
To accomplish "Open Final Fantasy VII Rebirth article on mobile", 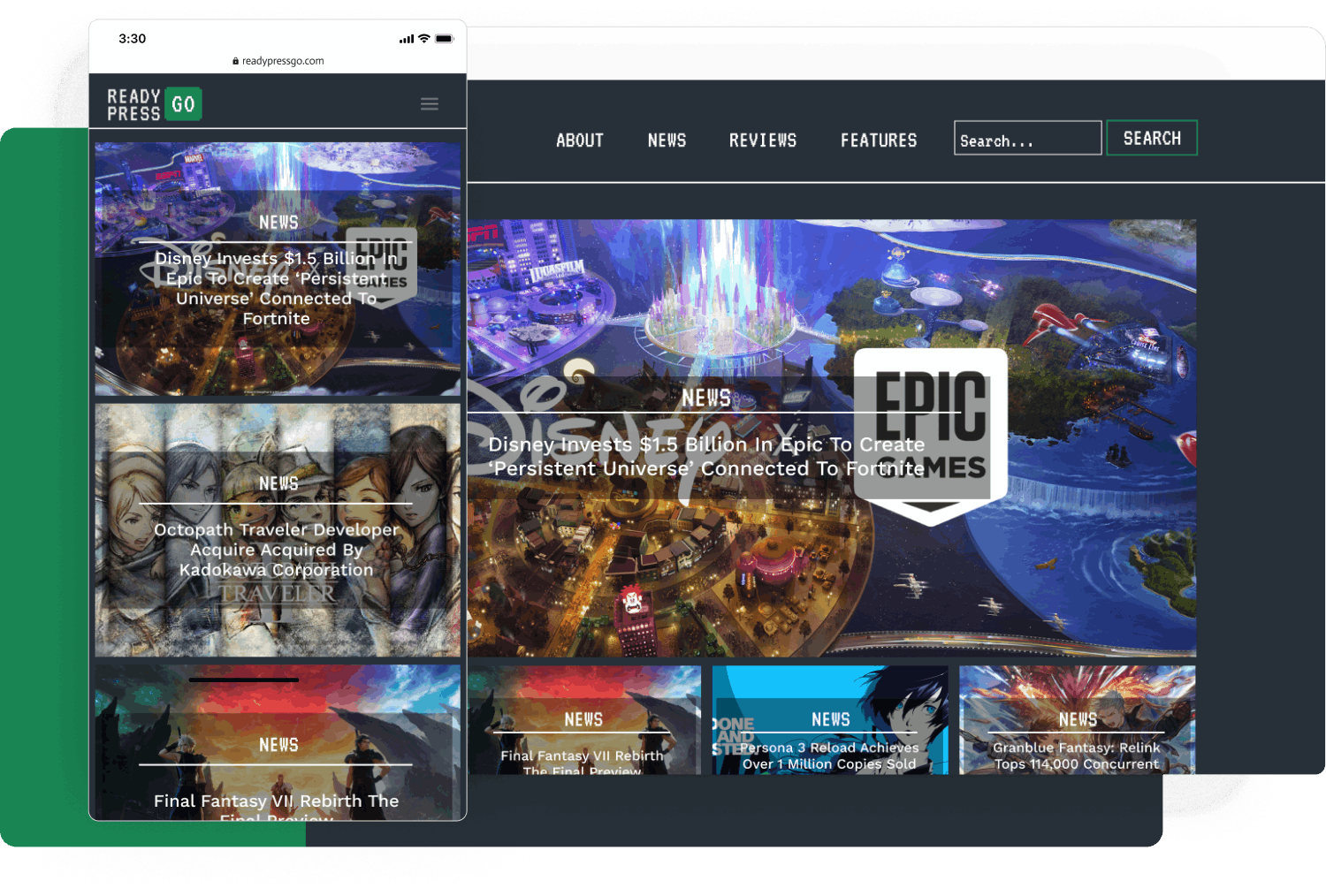I will click(277, 743).
